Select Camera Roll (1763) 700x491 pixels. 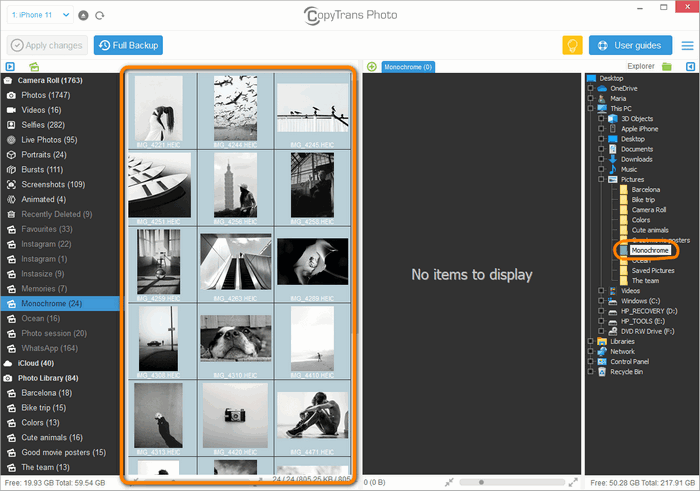[x=50, y=80]
